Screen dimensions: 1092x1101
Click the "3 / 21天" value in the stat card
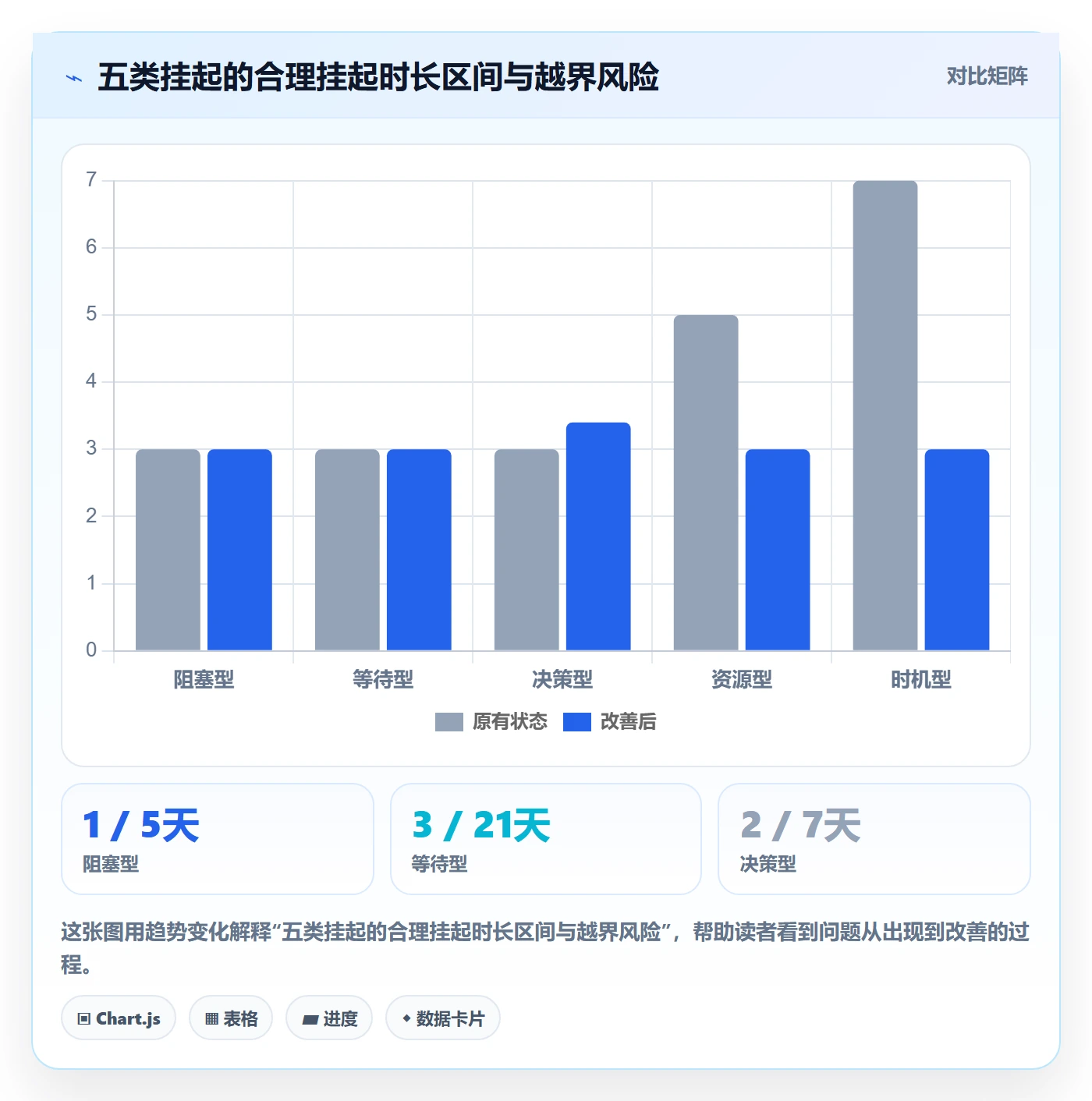pyautogui.click(x=481, y=825)
